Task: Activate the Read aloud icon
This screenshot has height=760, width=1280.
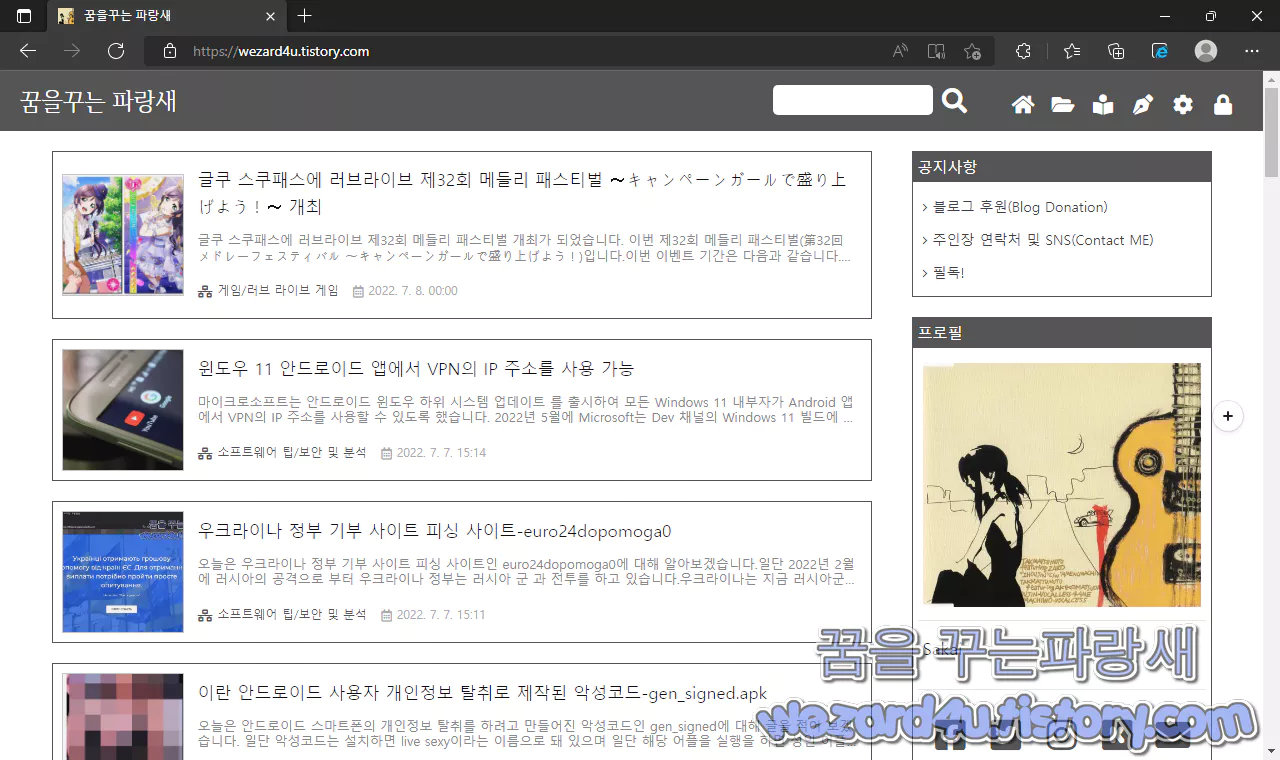Action: click(x=900, y=51)
